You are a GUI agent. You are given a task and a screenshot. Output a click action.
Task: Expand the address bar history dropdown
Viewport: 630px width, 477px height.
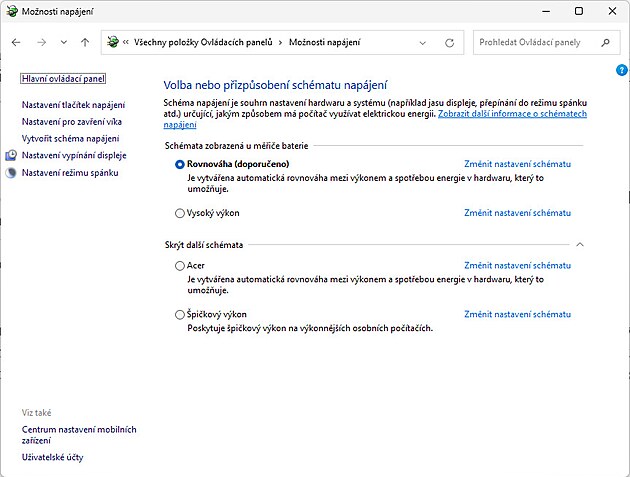point(423,43)
